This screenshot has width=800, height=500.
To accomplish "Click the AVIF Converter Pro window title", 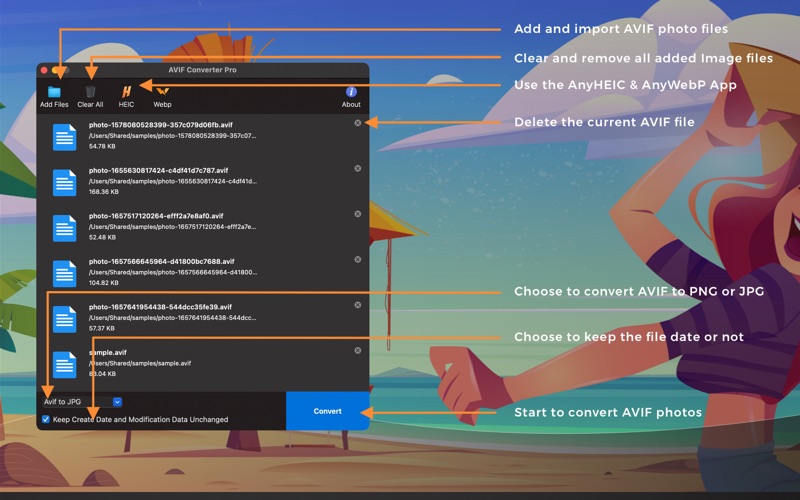I will (203, 70).
